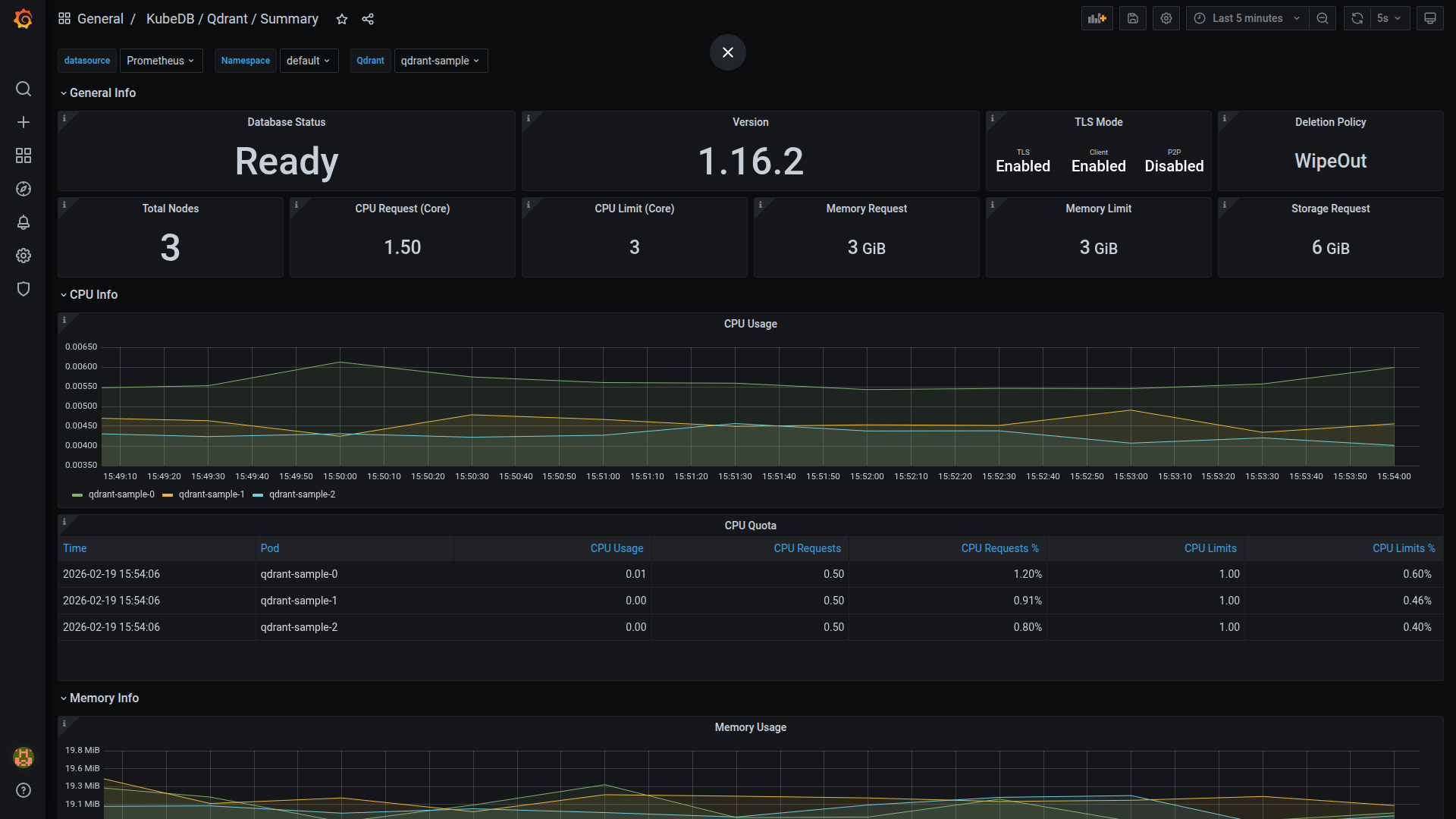Sort the table by Time column

[74, 548]
